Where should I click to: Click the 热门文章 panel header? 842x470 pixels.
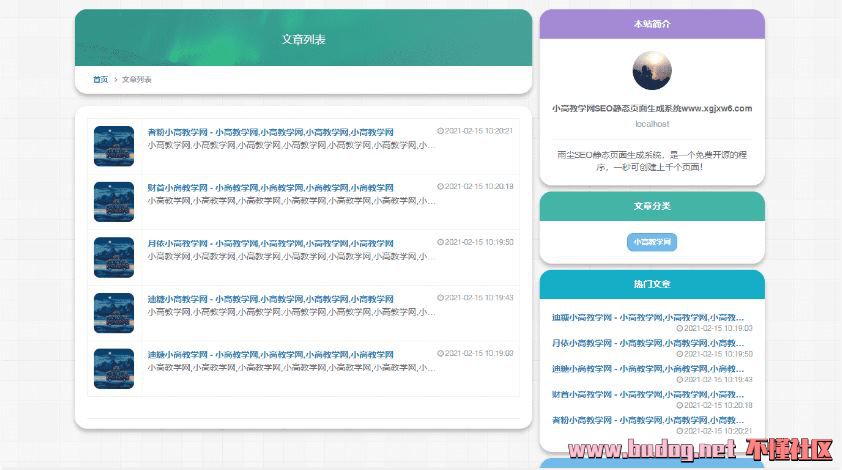coord(652,284)
